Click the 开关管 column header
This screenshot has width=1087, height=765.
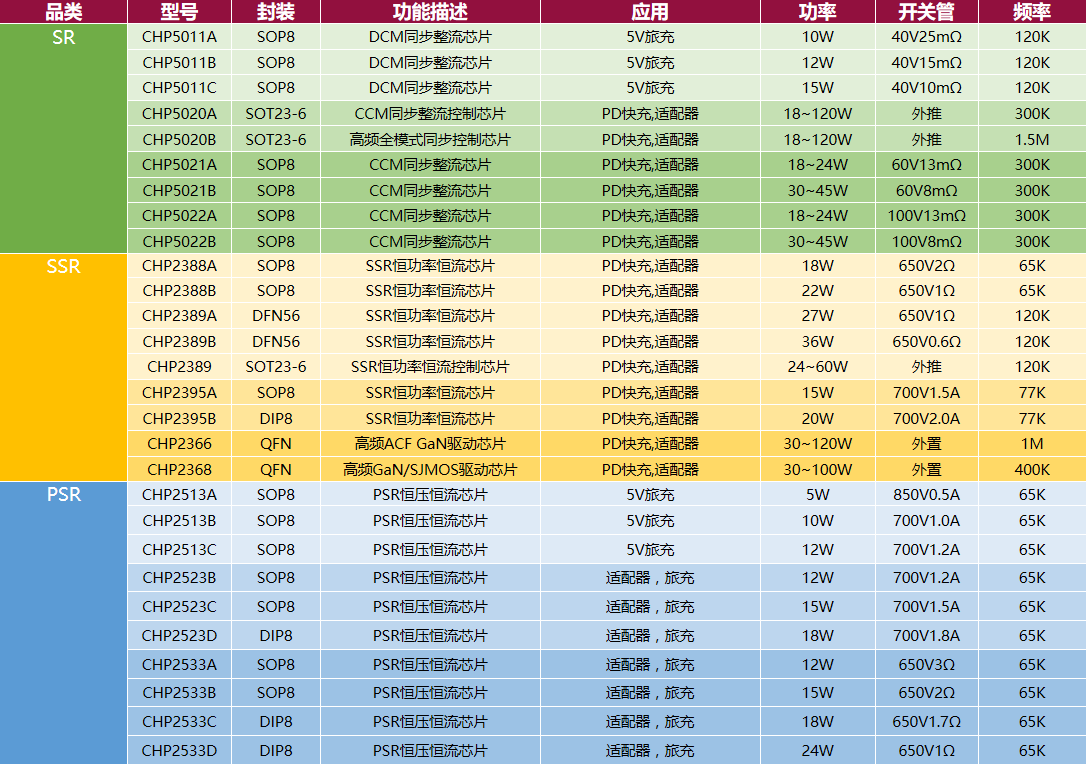pyautogui.click(x=927, y=12)
